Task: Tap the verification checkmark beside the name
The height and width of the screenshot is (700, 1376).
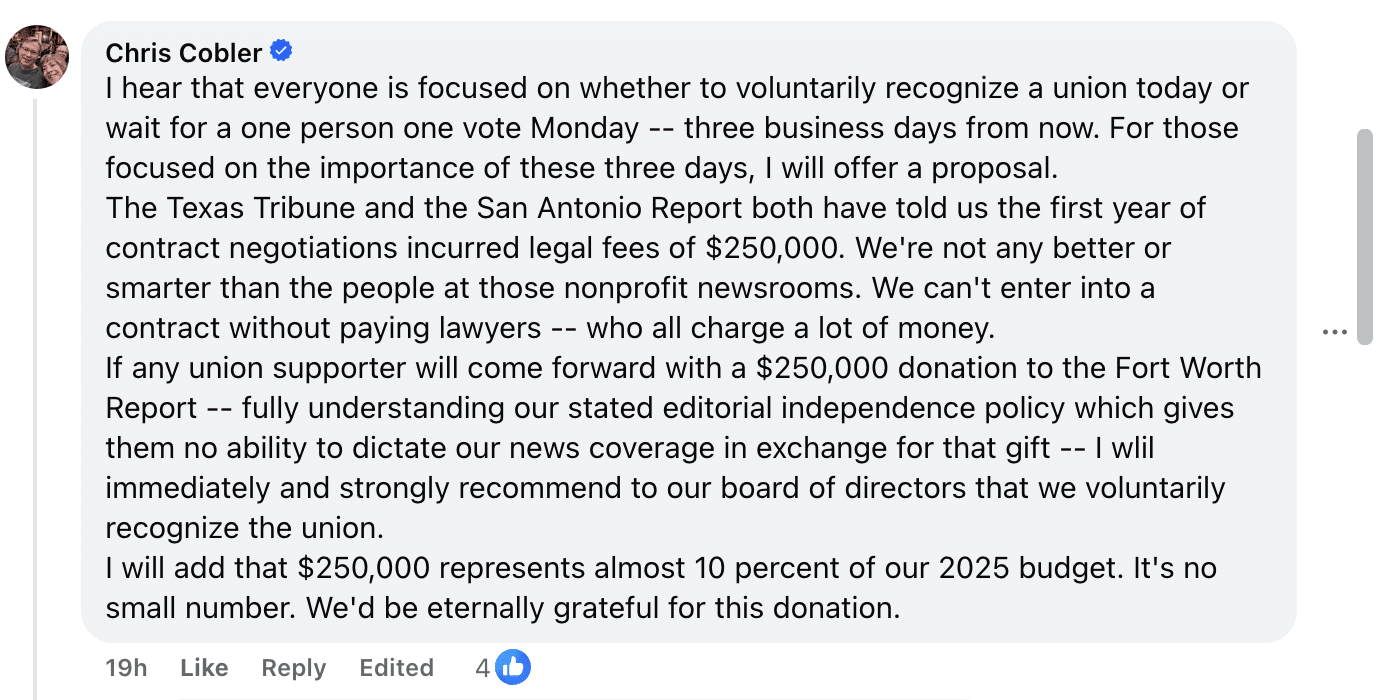Action: coord(281,50)
